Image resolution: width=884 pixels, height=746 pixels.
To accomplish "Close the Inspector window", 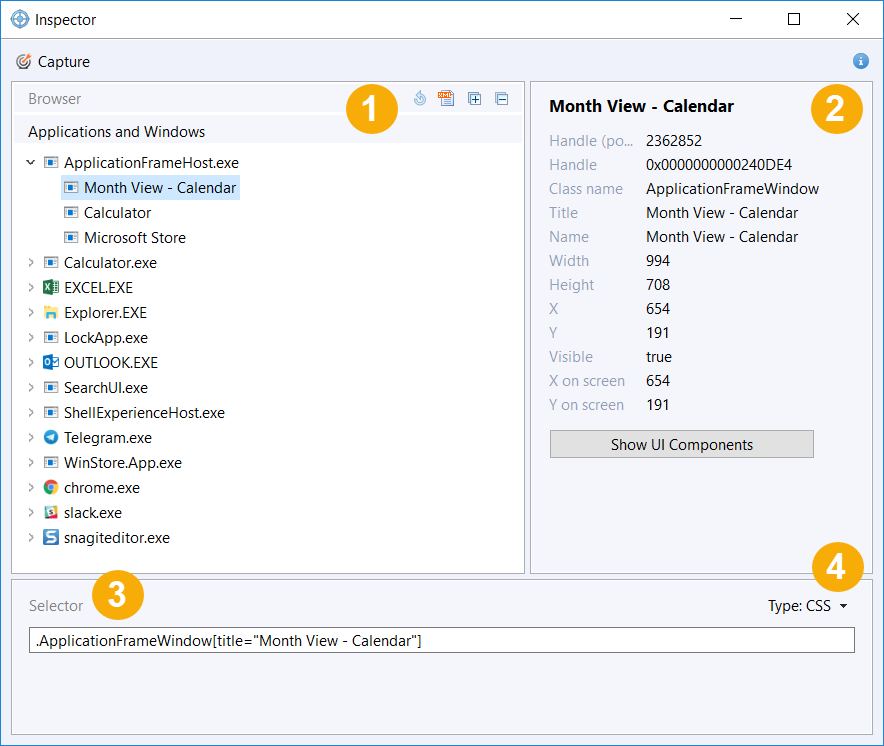I will click(852, 19).
